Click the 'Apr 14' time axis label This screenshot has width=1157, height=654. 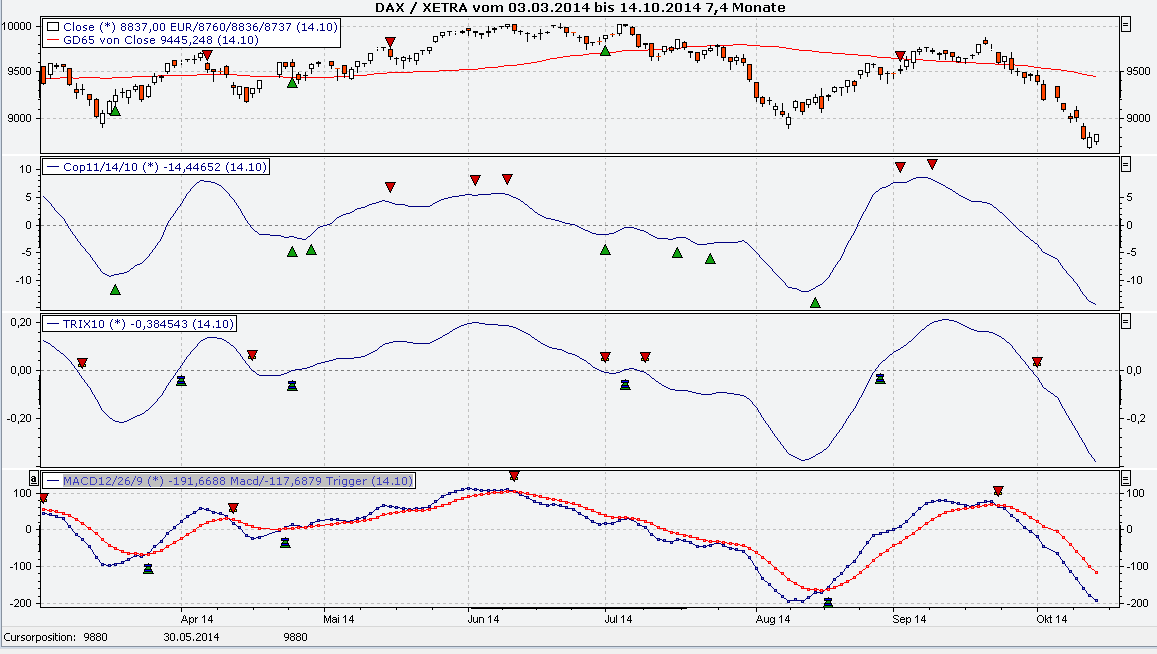coord(197,619)
